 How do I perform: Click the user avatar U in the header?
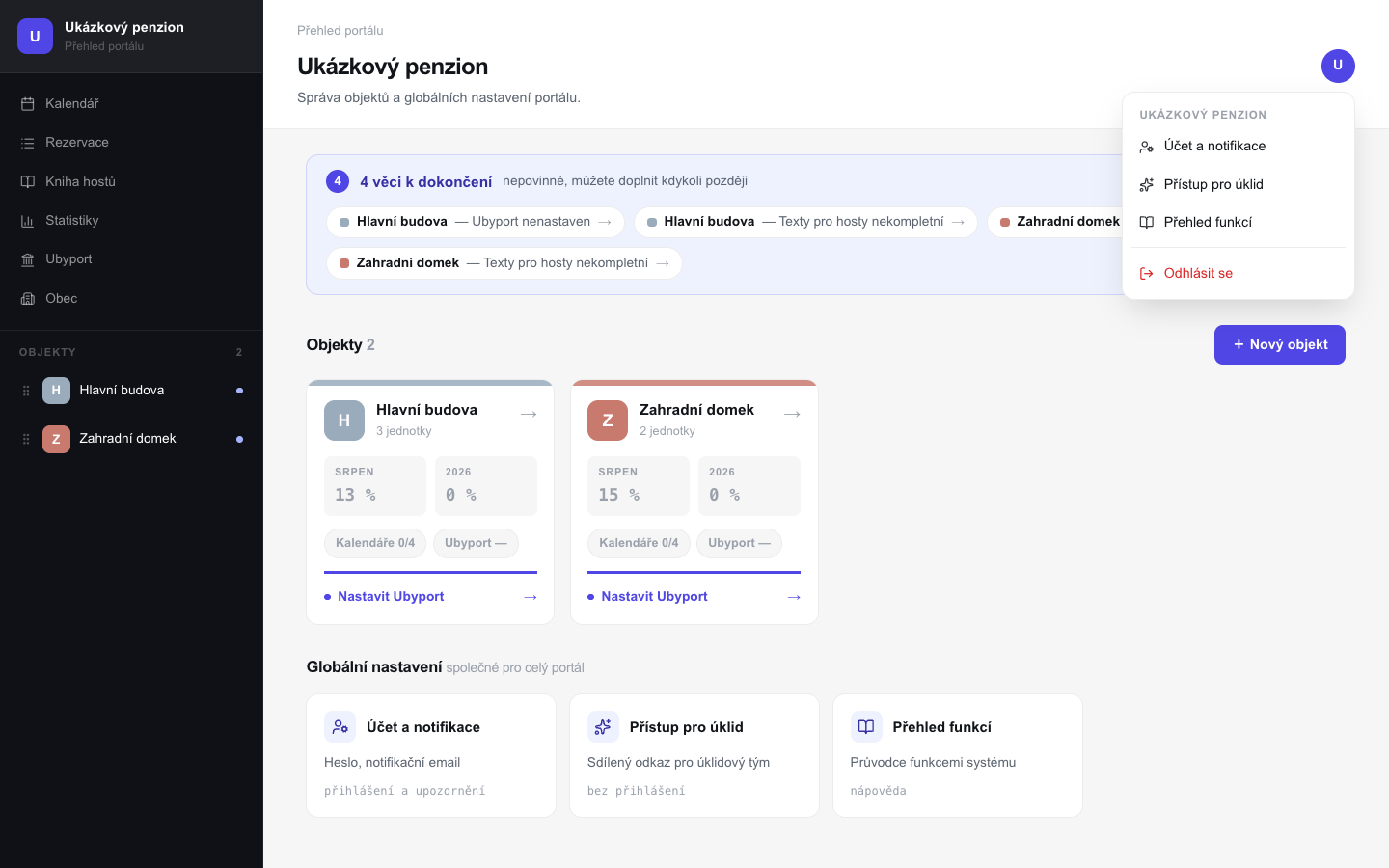(1338, 66)
